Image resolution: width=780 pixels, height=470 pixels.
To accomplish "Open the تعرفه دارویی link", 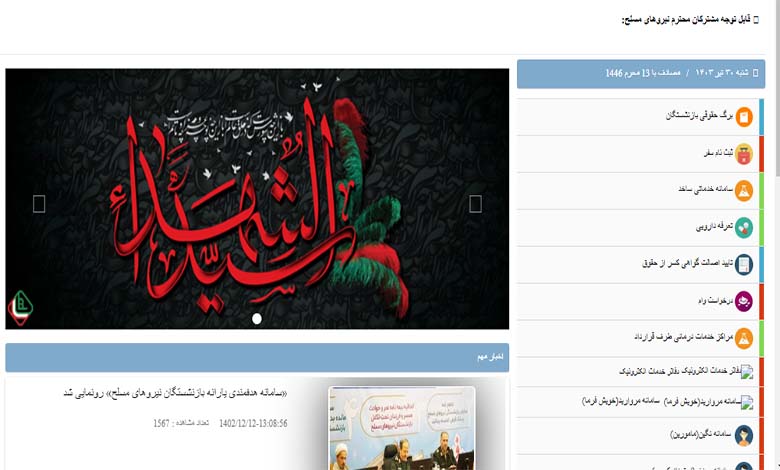I will (714, 226).
